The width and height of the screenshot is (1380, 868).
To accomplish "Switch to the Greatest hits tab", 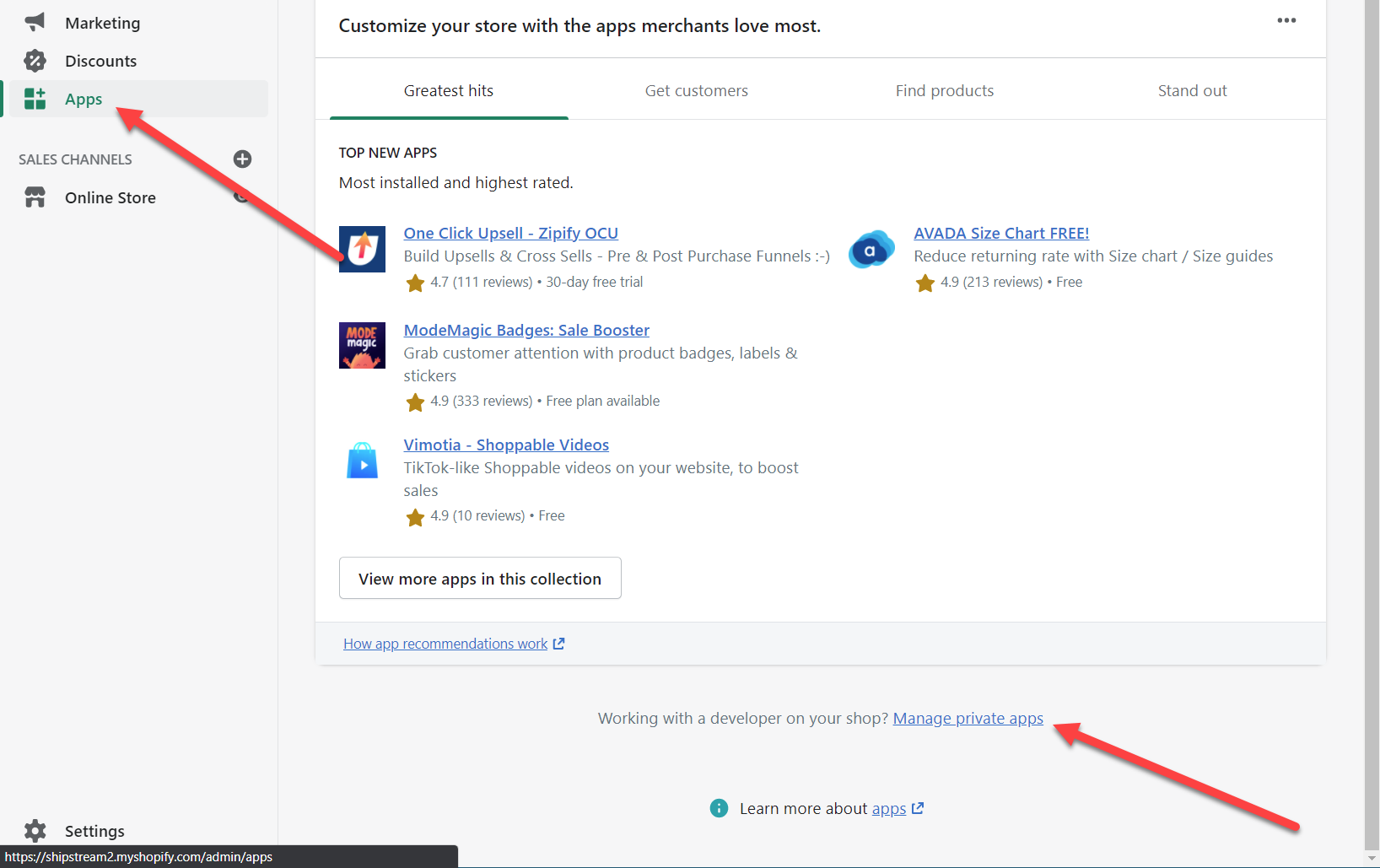I will click(449, 90).
